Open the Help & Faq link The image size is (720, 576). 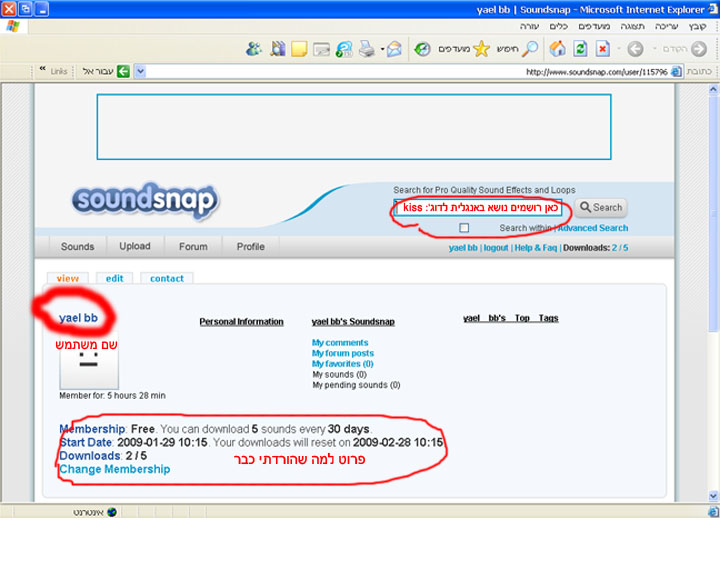(536, 248)
